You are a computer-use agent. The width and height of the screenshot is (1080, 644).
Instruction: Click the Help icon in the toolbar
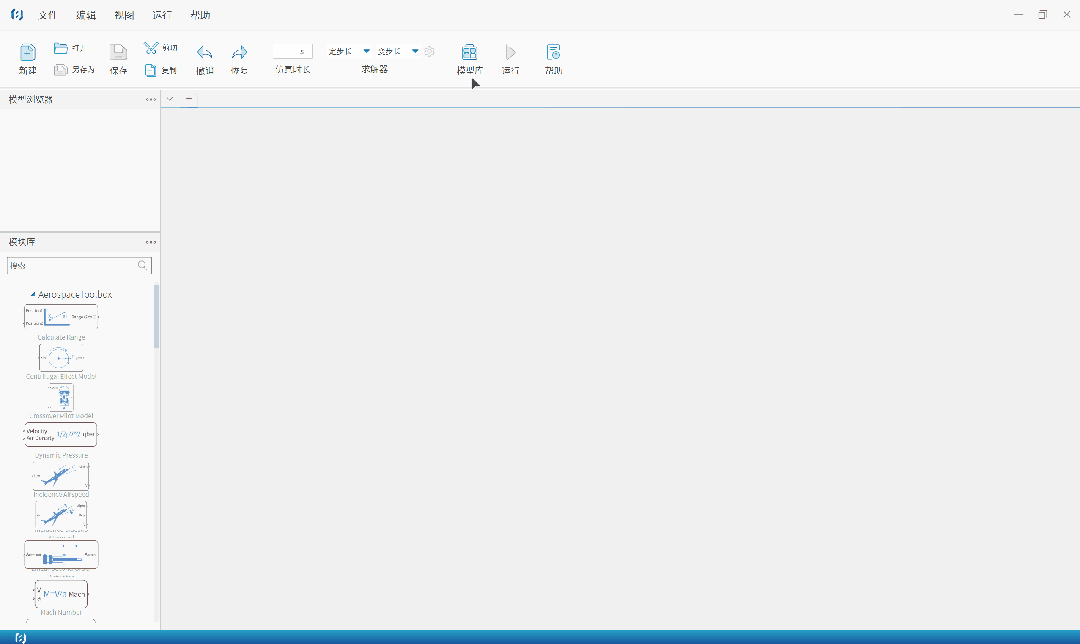tap(553, 53)
